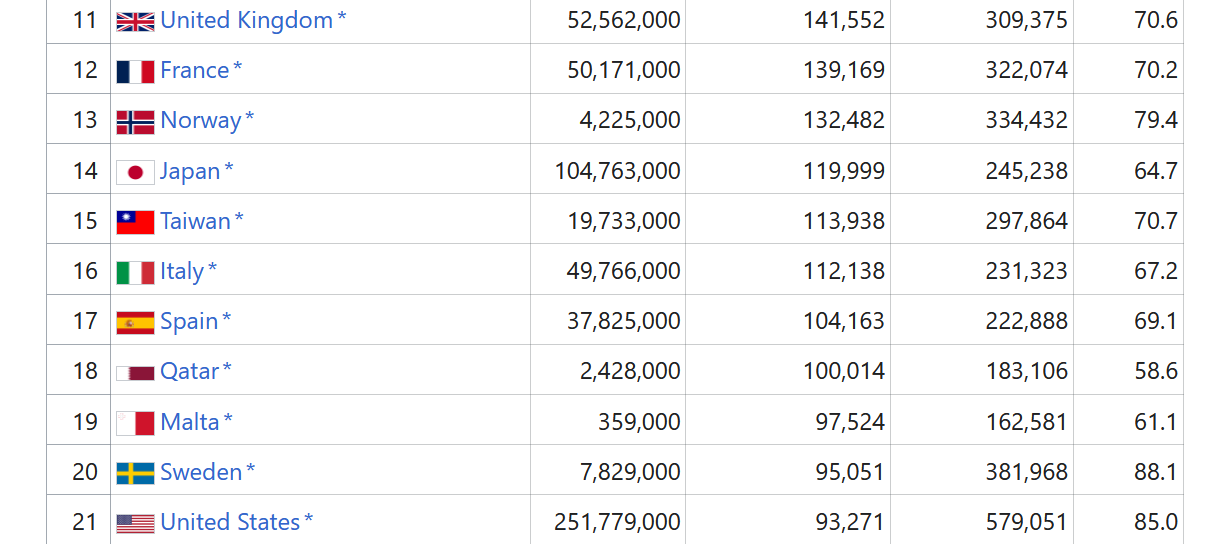Open the France country link
The height and width of the screenshot is (544, 1215).
(194, 70)
